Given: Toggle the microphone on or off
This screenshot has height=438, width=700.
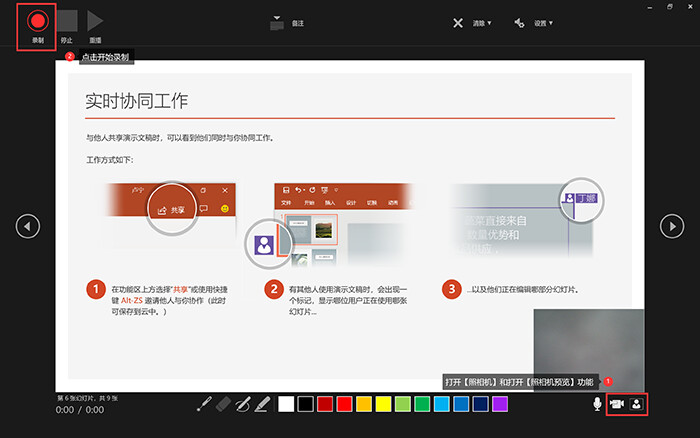Looking at the screenshot, I should [597, 404].
